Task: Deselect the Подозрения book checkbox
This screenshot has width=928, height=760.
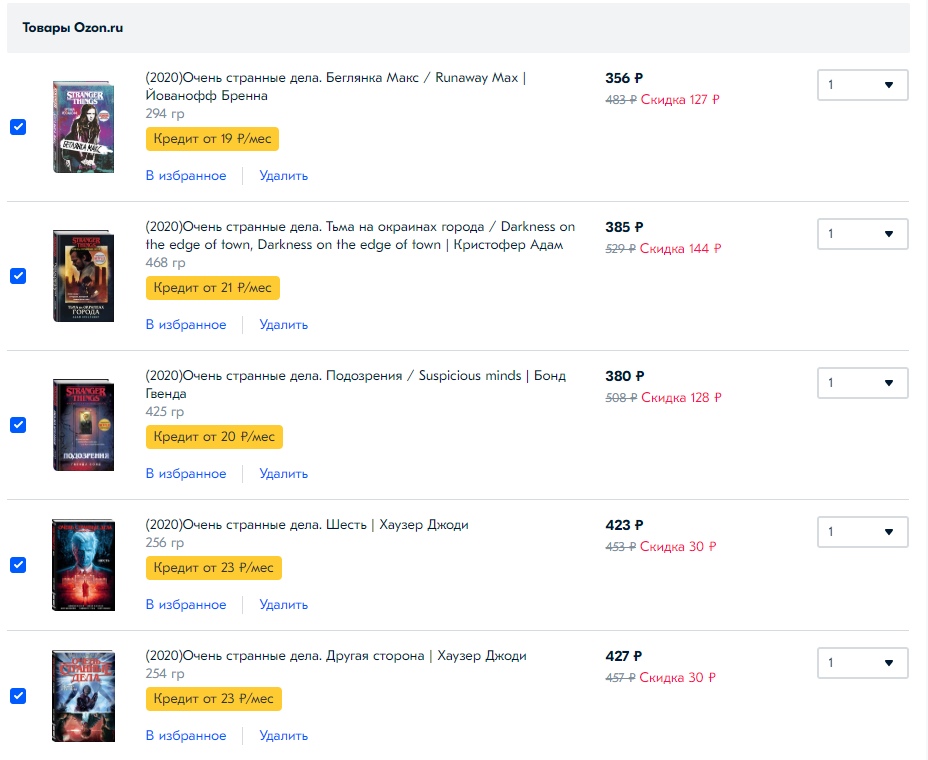Action: coord(18,425)
